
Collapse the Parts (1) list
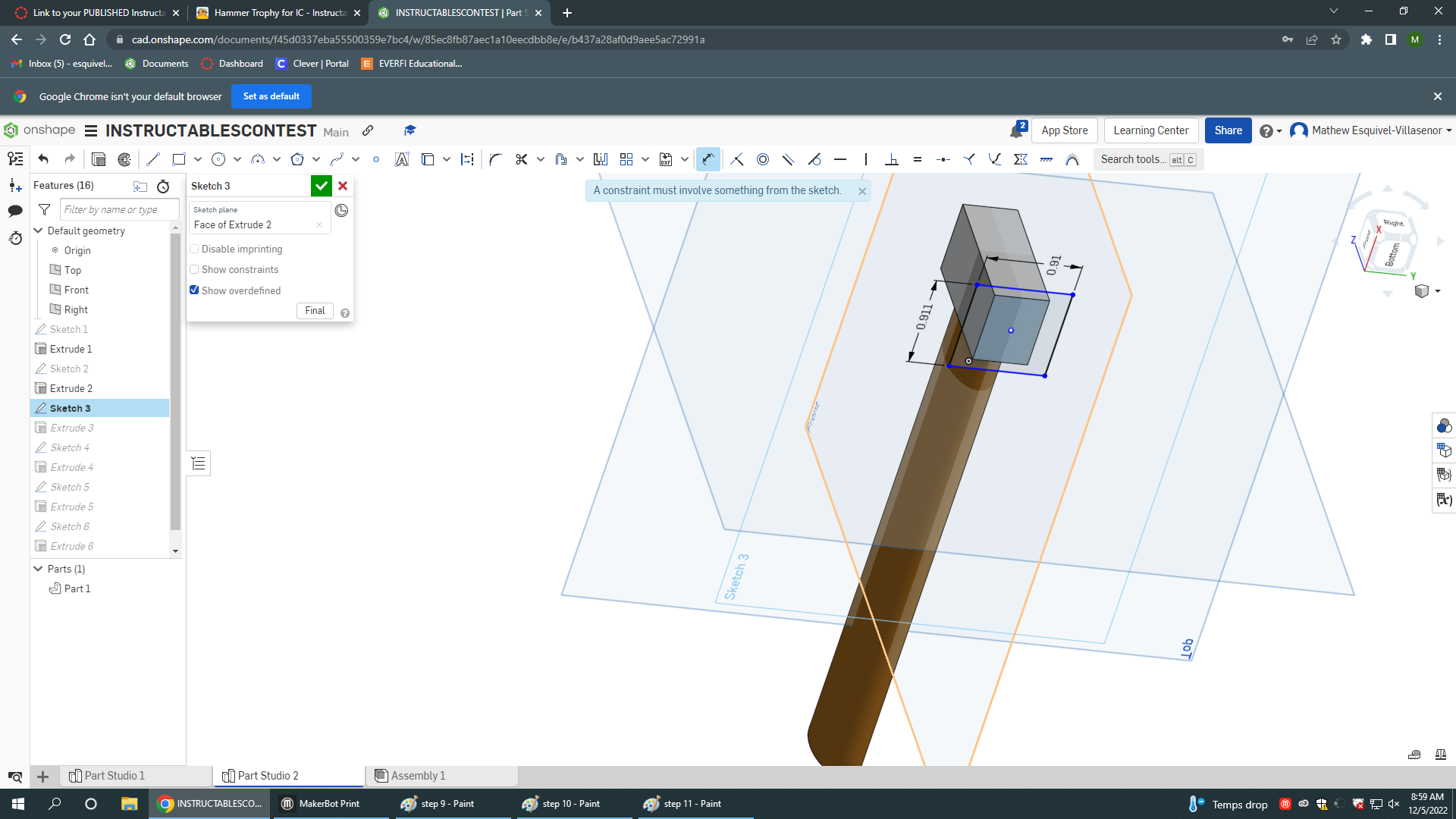pyautogui.click(x=38, y=569)
